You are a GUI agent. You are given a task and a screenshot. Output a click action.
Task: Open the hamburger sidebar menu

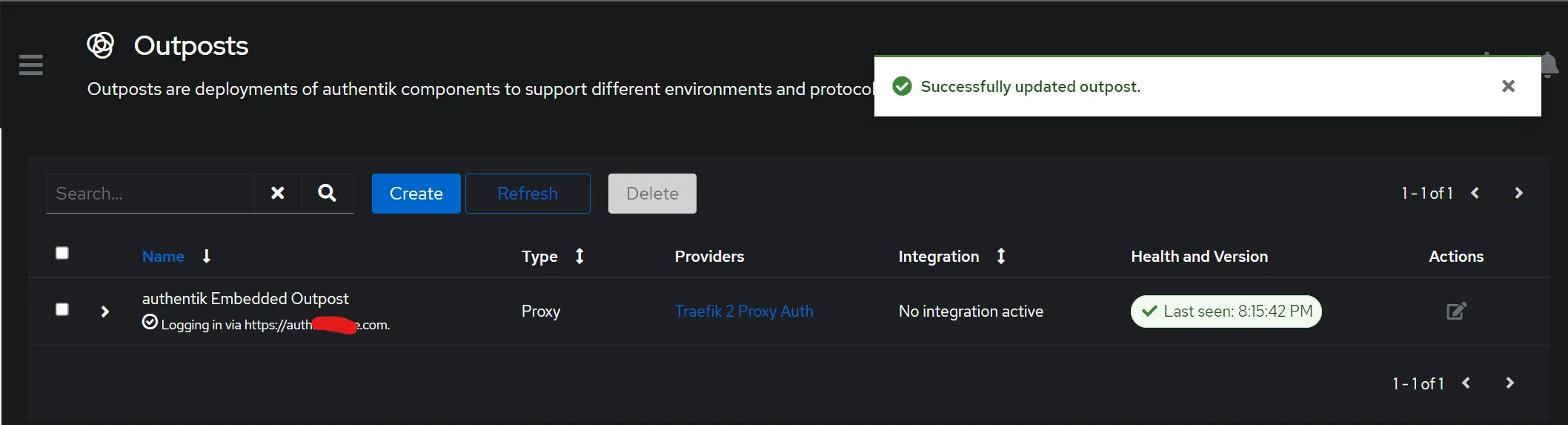31,65
